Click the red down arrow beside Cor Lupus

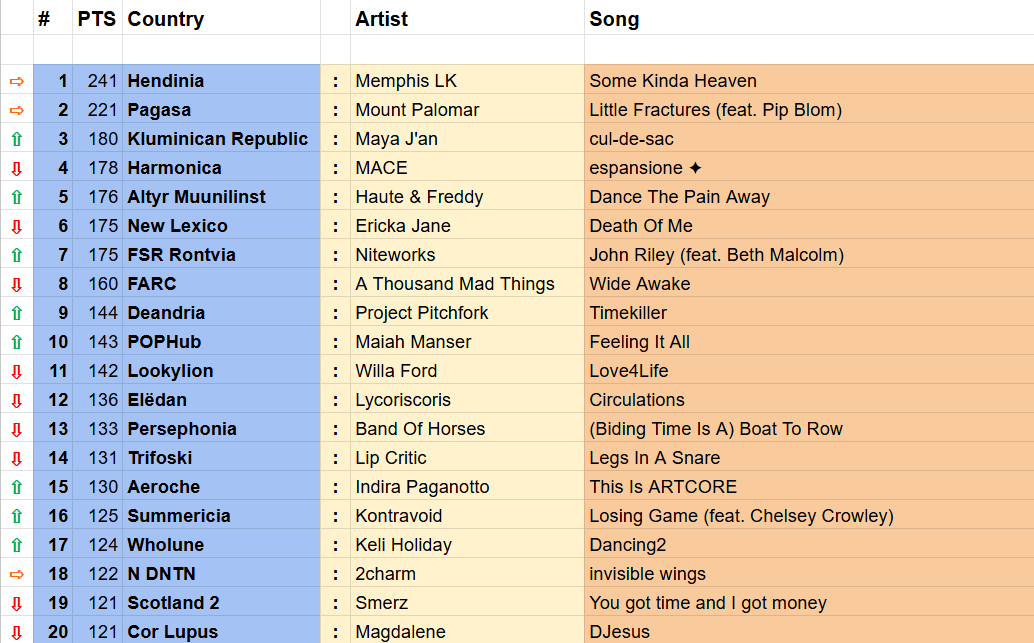16,632
